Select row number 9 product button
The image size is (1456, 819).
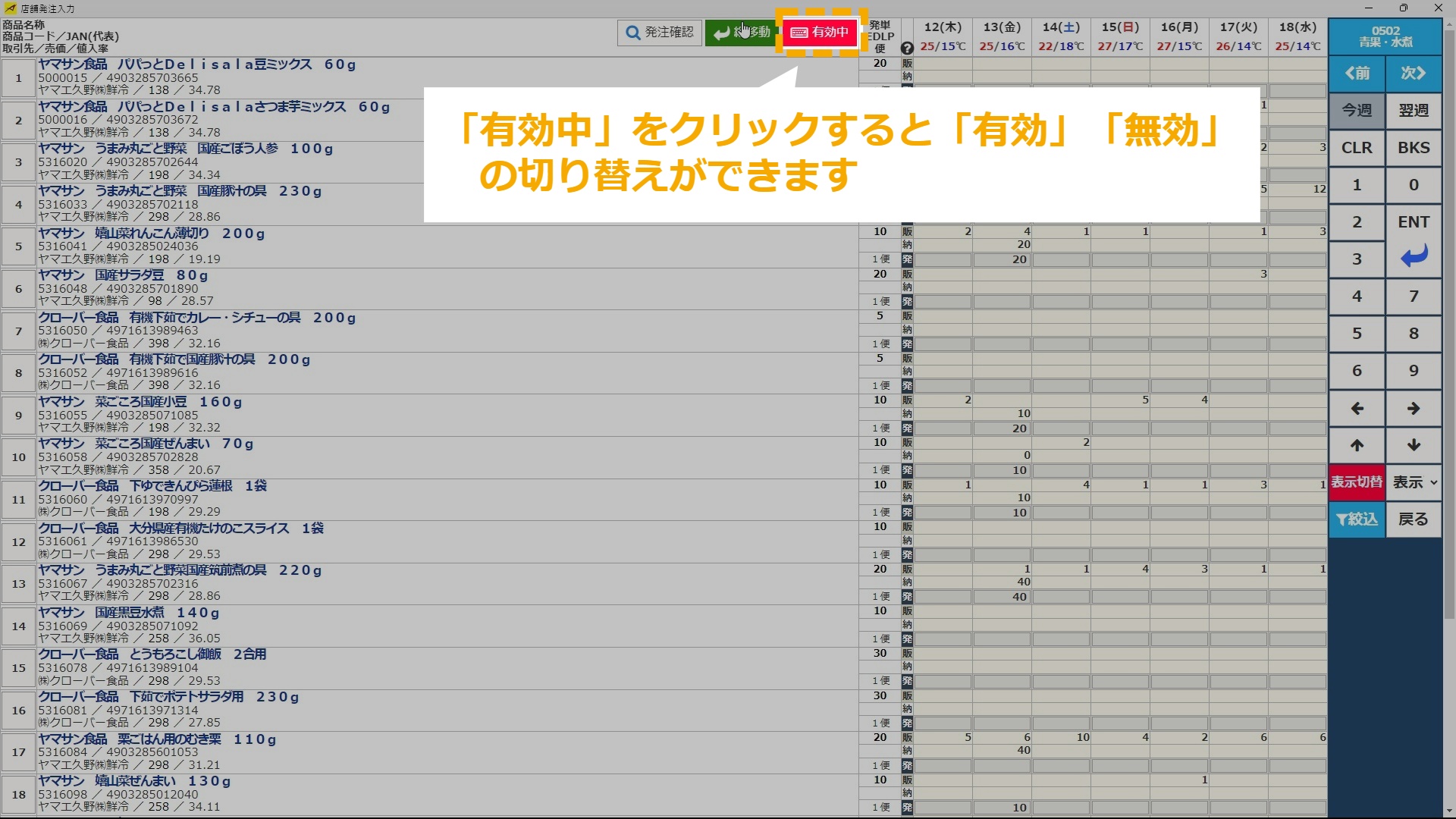19,416
